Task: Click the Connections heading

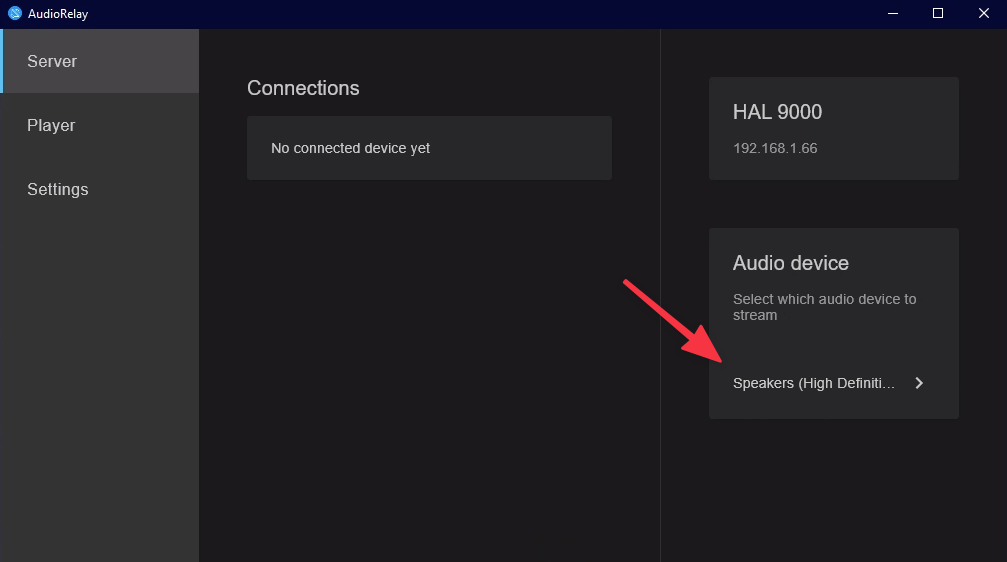Action: click(x=303, y=88)
